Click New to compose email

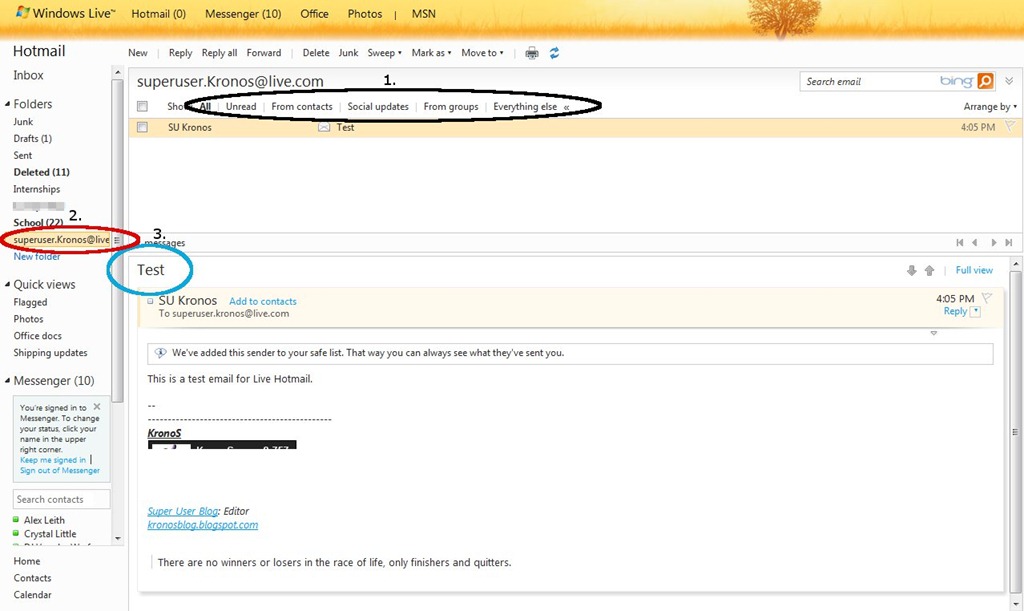tap(138, 53)
